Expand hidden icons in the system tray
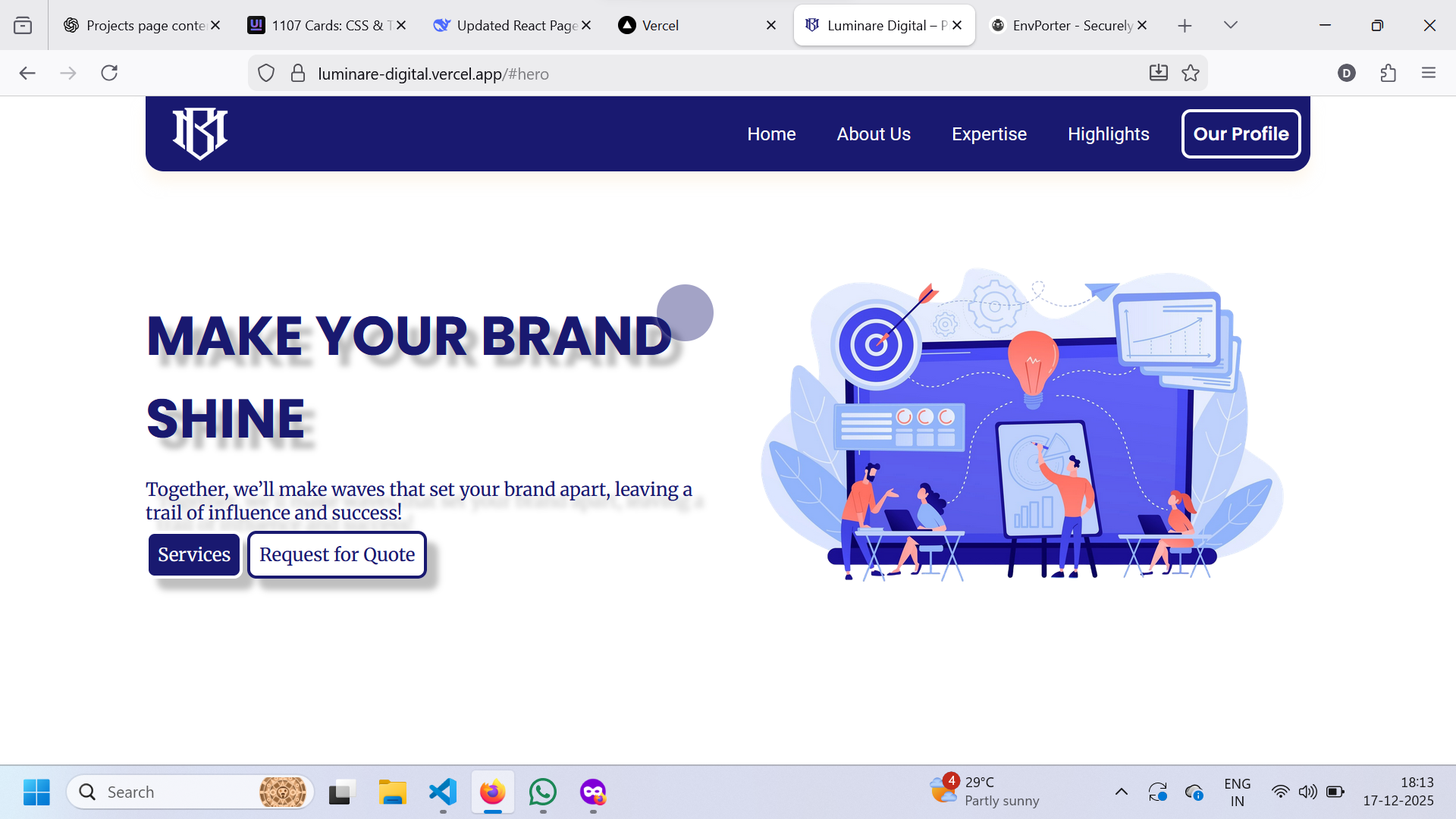 click(x=1122, y=792)
